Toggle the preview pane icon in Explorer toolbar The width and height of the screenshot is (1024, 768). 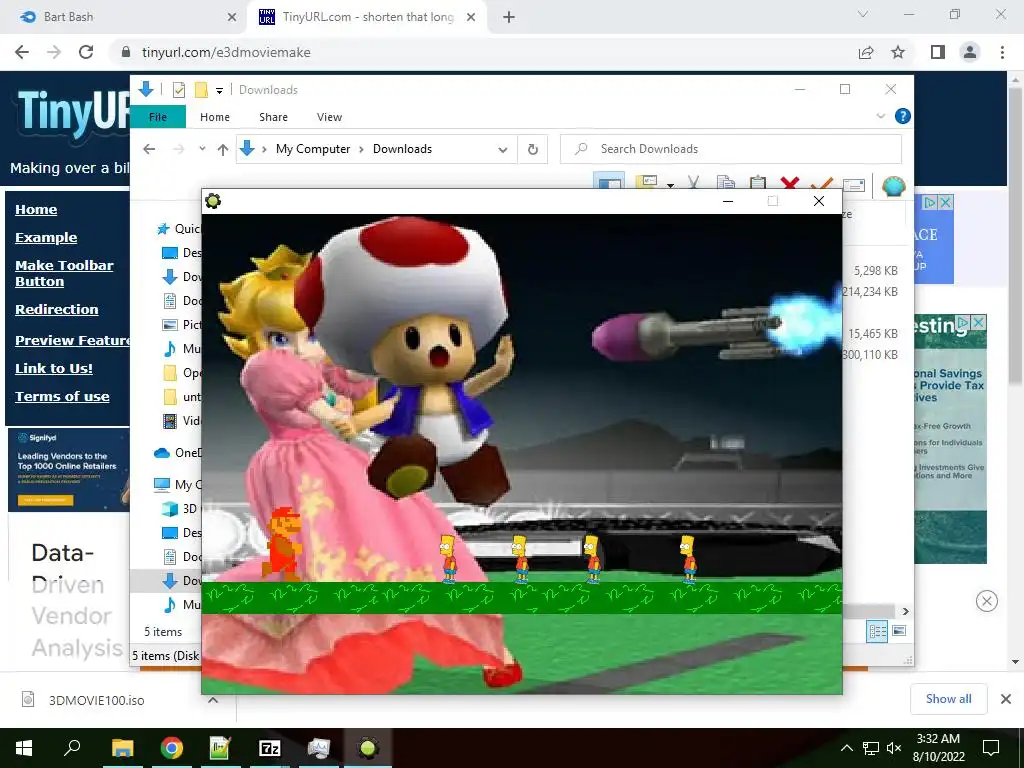(x=609, y=182)
